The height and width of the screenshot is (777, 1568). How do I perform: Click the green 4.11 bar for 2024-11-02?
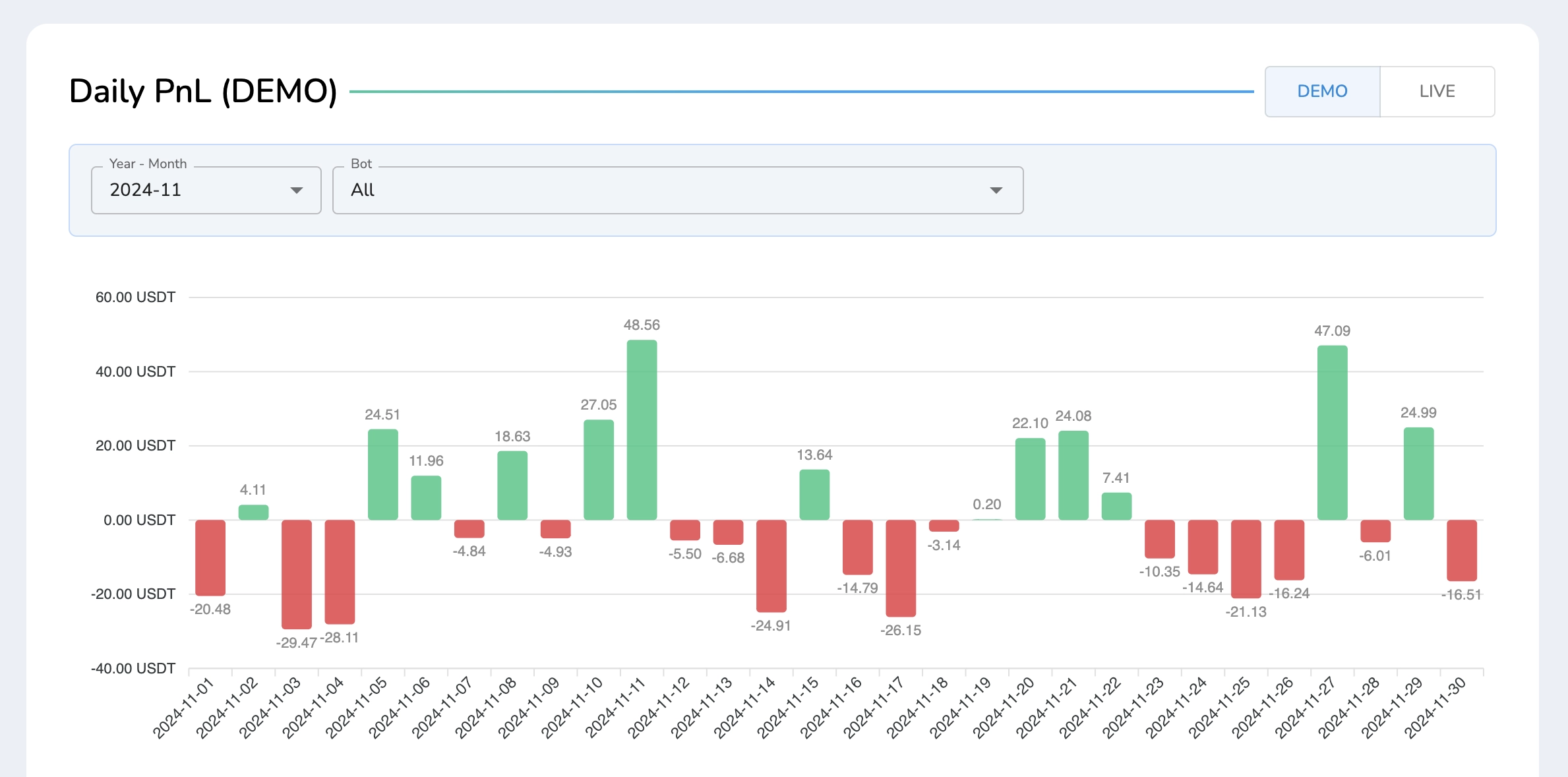[253, 513]
